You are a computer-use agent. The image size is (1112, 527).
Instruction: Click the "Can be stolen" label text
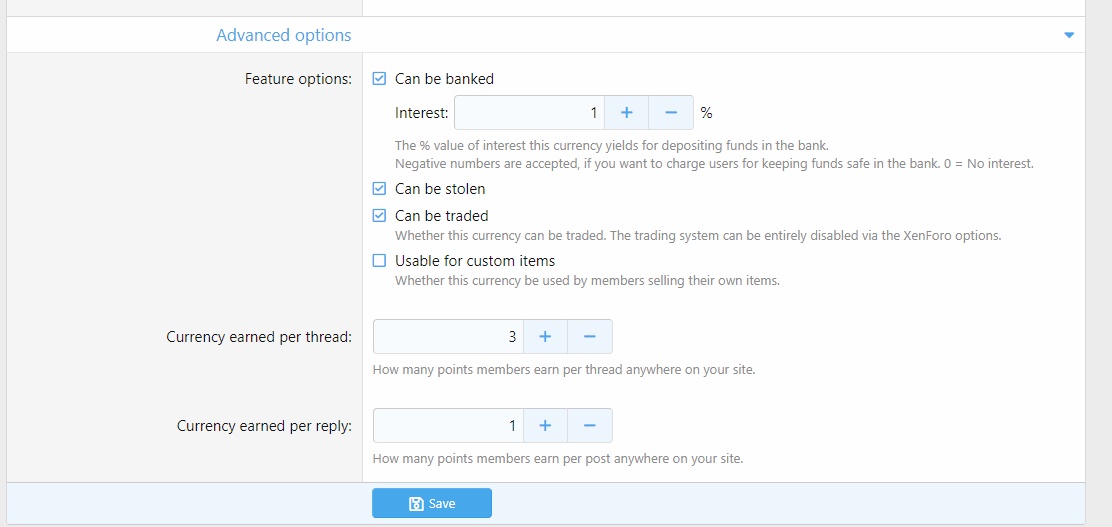(440, 189)
